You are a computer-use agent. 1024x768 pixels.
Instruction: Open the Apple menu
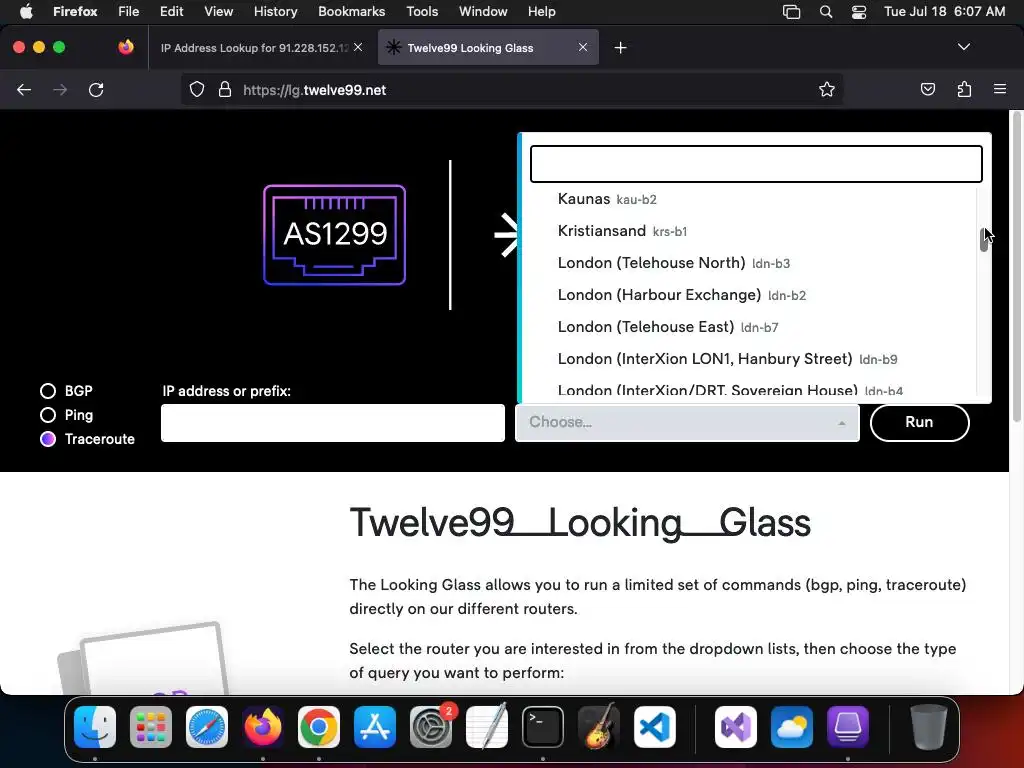tap(26, 11)
